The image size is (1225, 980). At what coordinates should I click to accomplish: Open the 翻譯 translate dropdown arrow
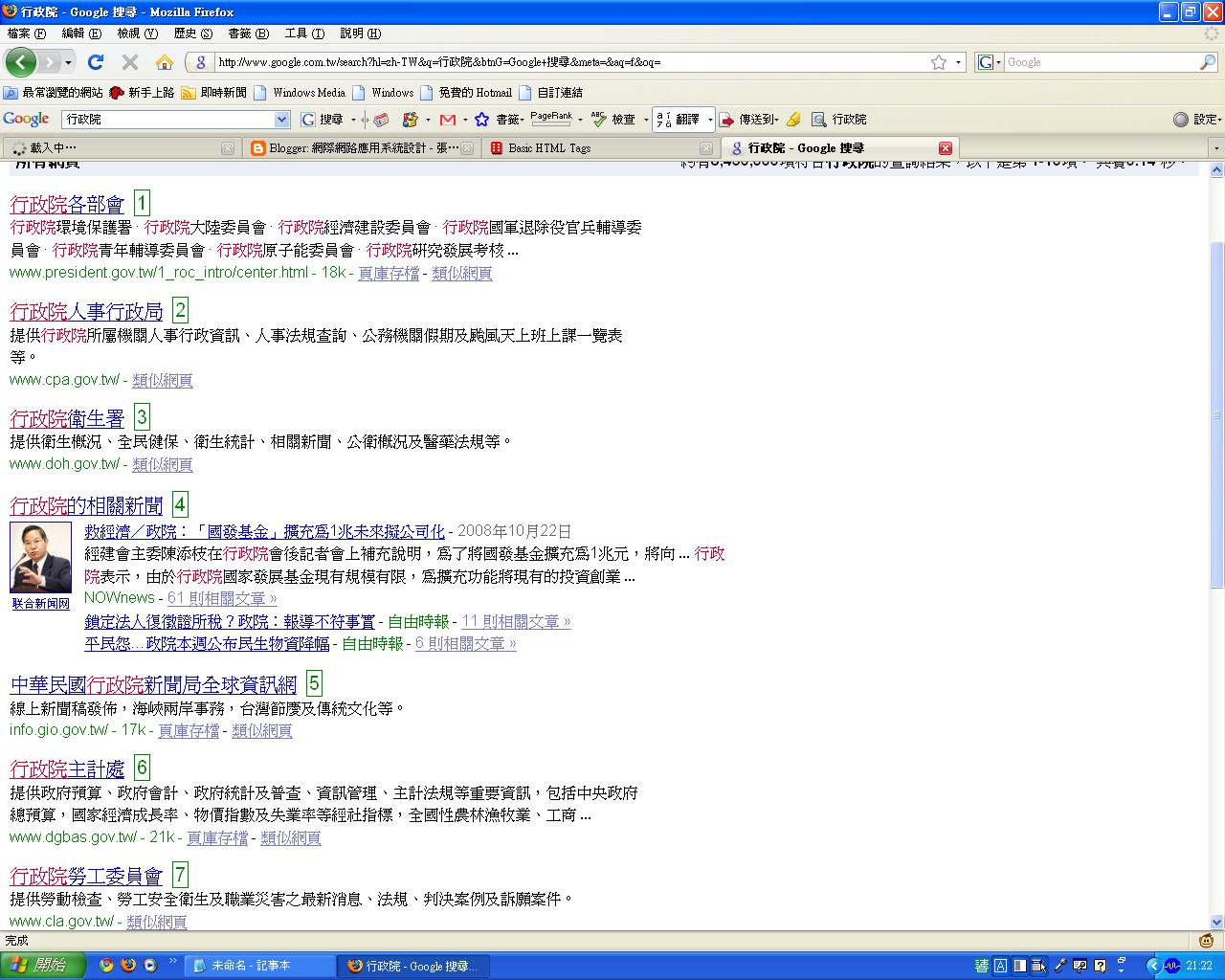709,120
